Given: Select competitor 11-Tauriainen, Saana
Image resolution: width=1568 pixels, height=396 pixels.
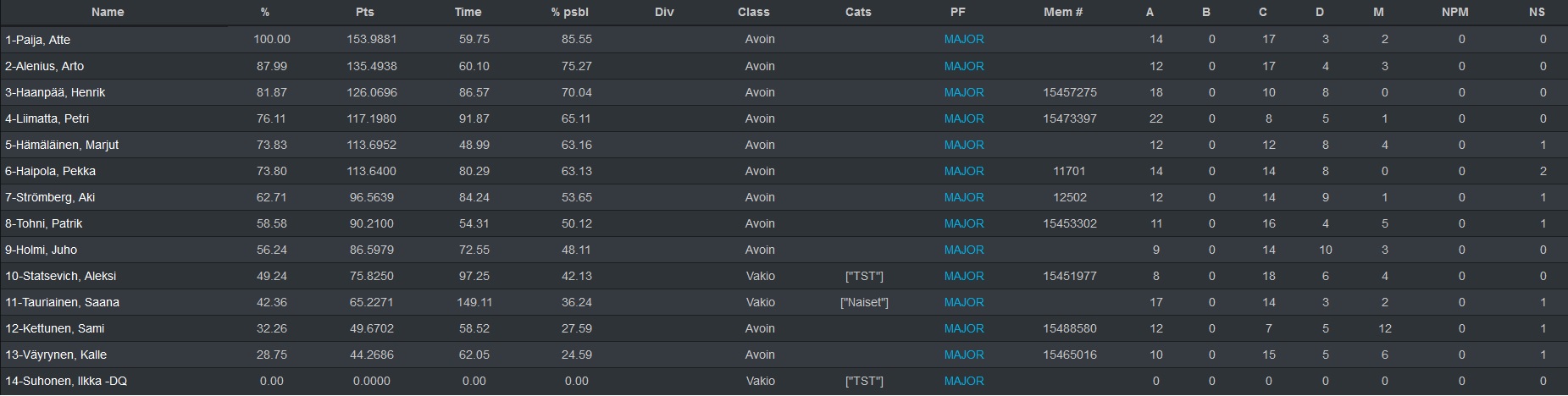Looking at the screenshot, I should click(x=62, y=302).
